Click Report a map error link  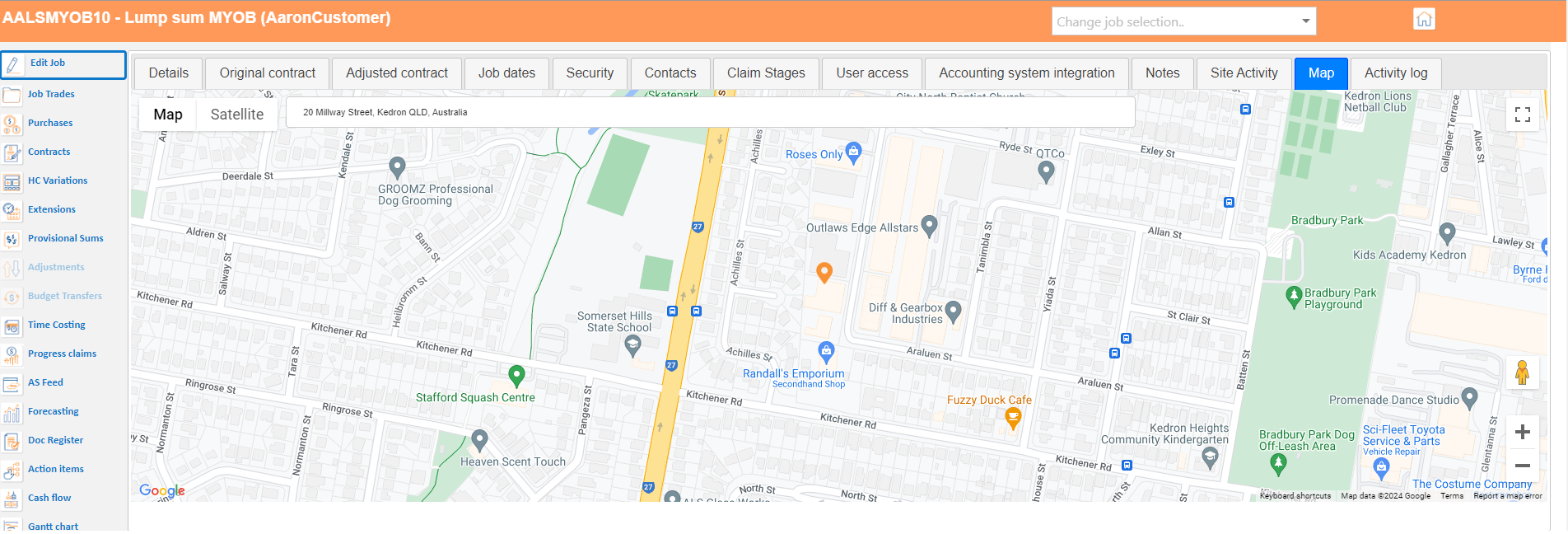(x=1508, y=496)
